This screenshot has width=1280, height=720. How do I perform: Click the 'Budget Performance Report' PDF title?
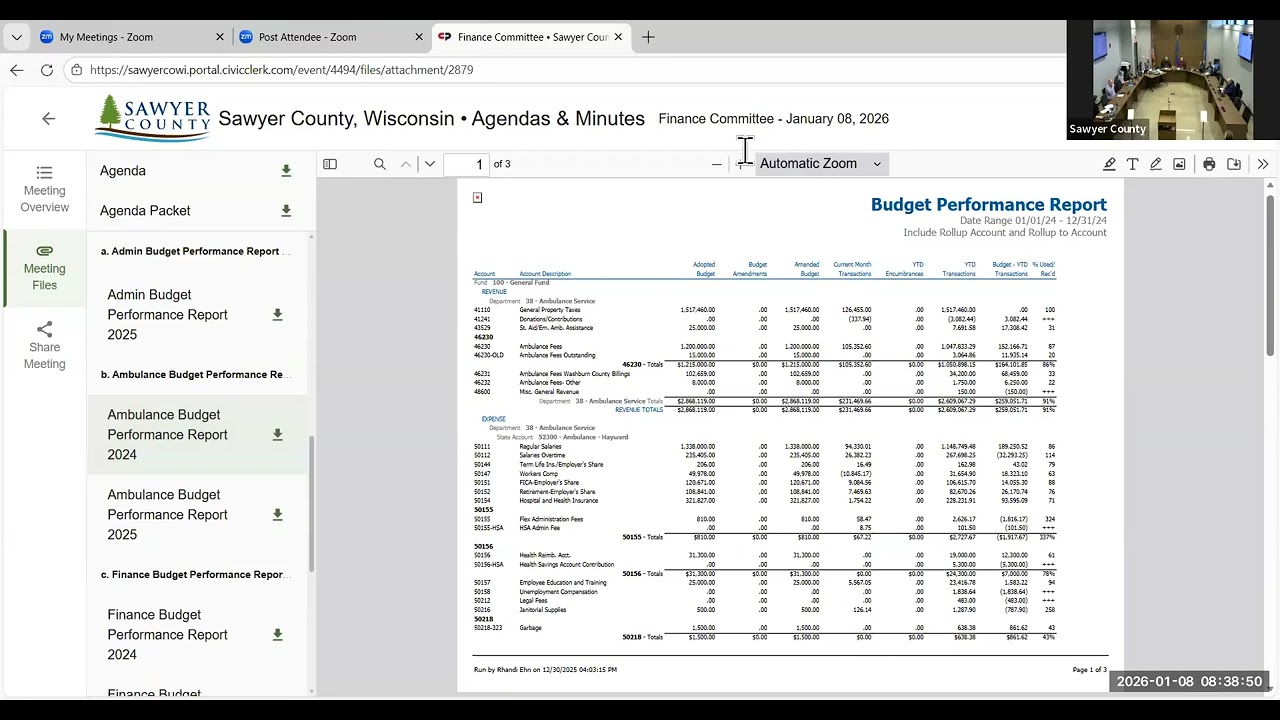click(988, 204)
